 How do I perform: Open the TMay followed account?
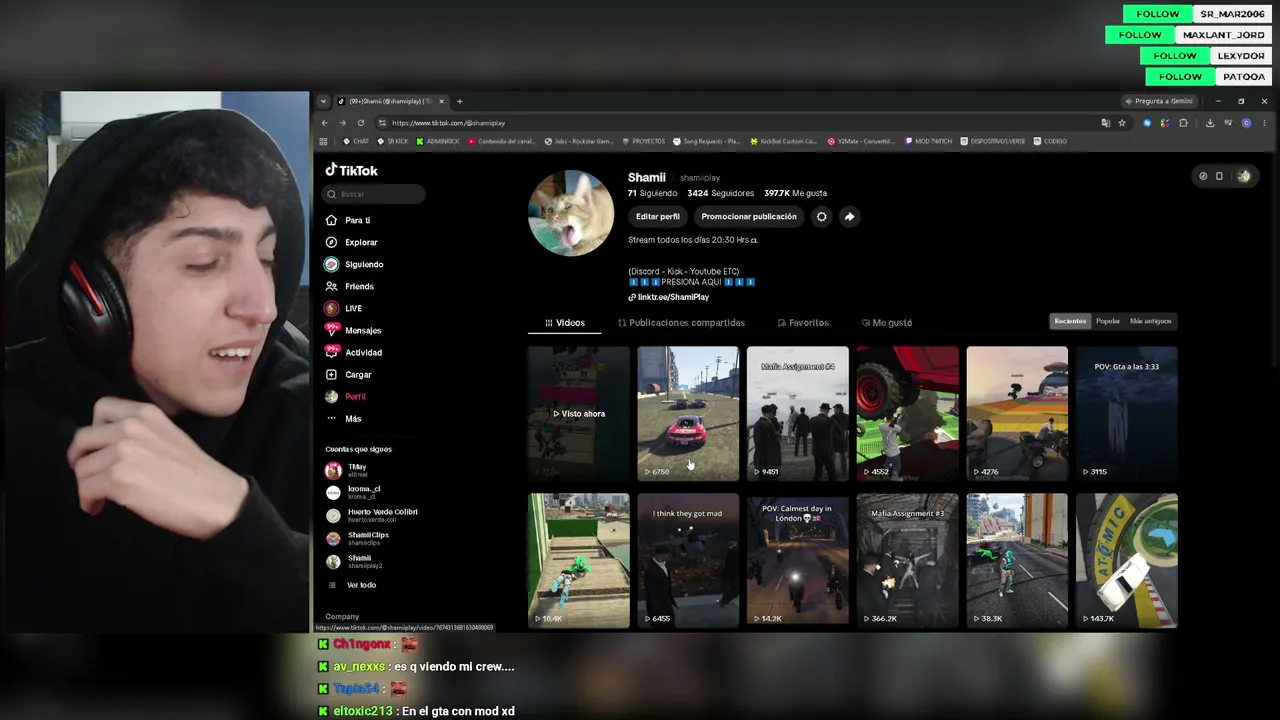point(347,470)
